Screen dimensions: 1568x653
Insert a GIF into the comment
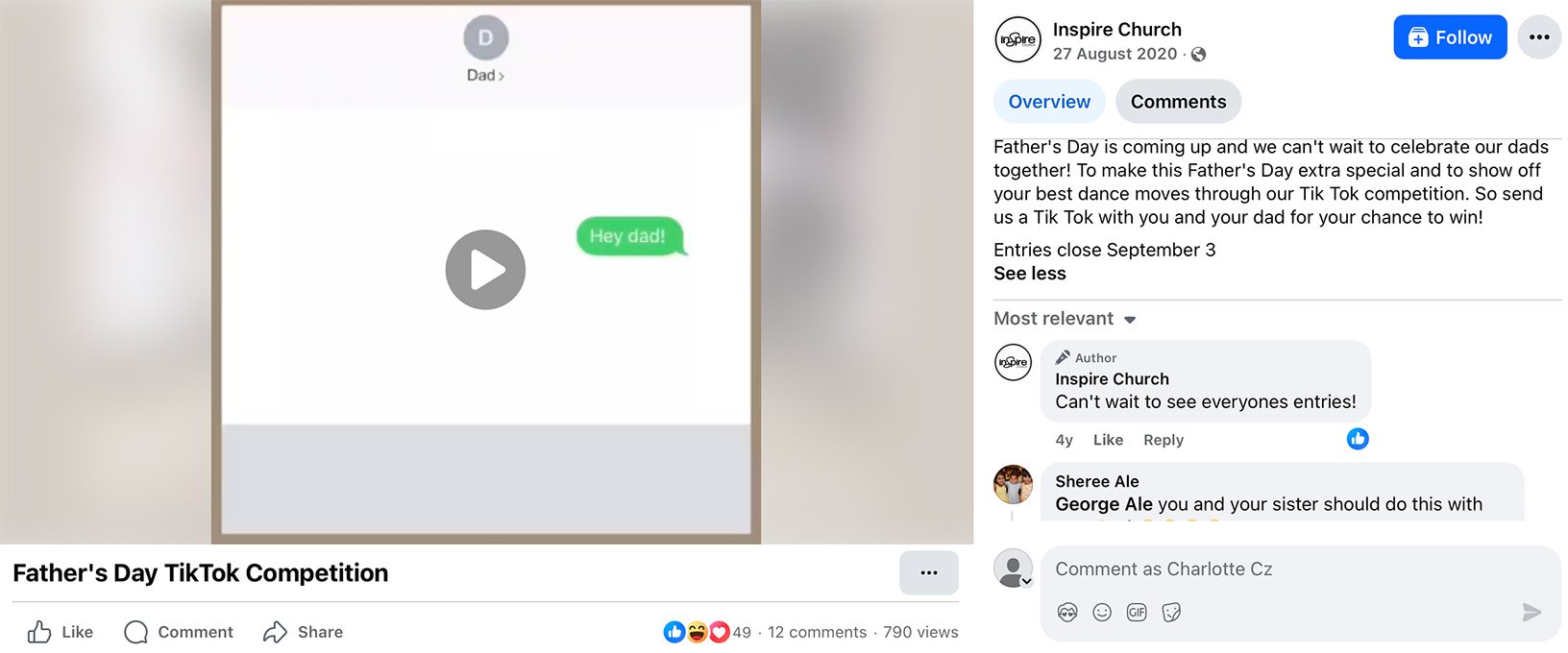1136,612
